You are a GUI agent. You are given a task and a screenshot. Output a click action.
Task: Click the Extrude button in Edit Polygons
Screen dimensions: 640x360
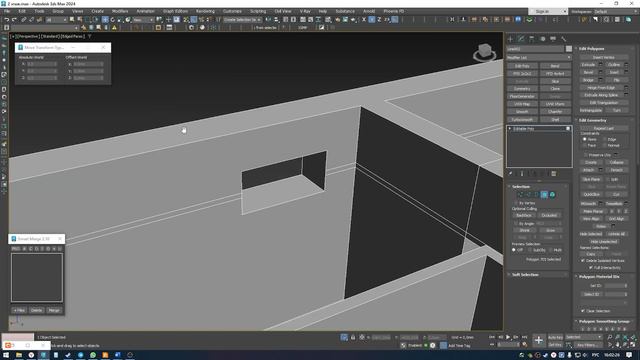click(x=588, y=65)
